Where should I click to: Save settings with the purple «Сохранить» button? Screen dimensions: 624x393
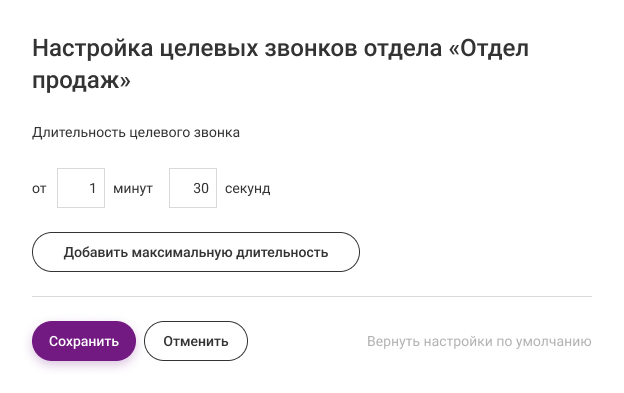coord(84,341)
